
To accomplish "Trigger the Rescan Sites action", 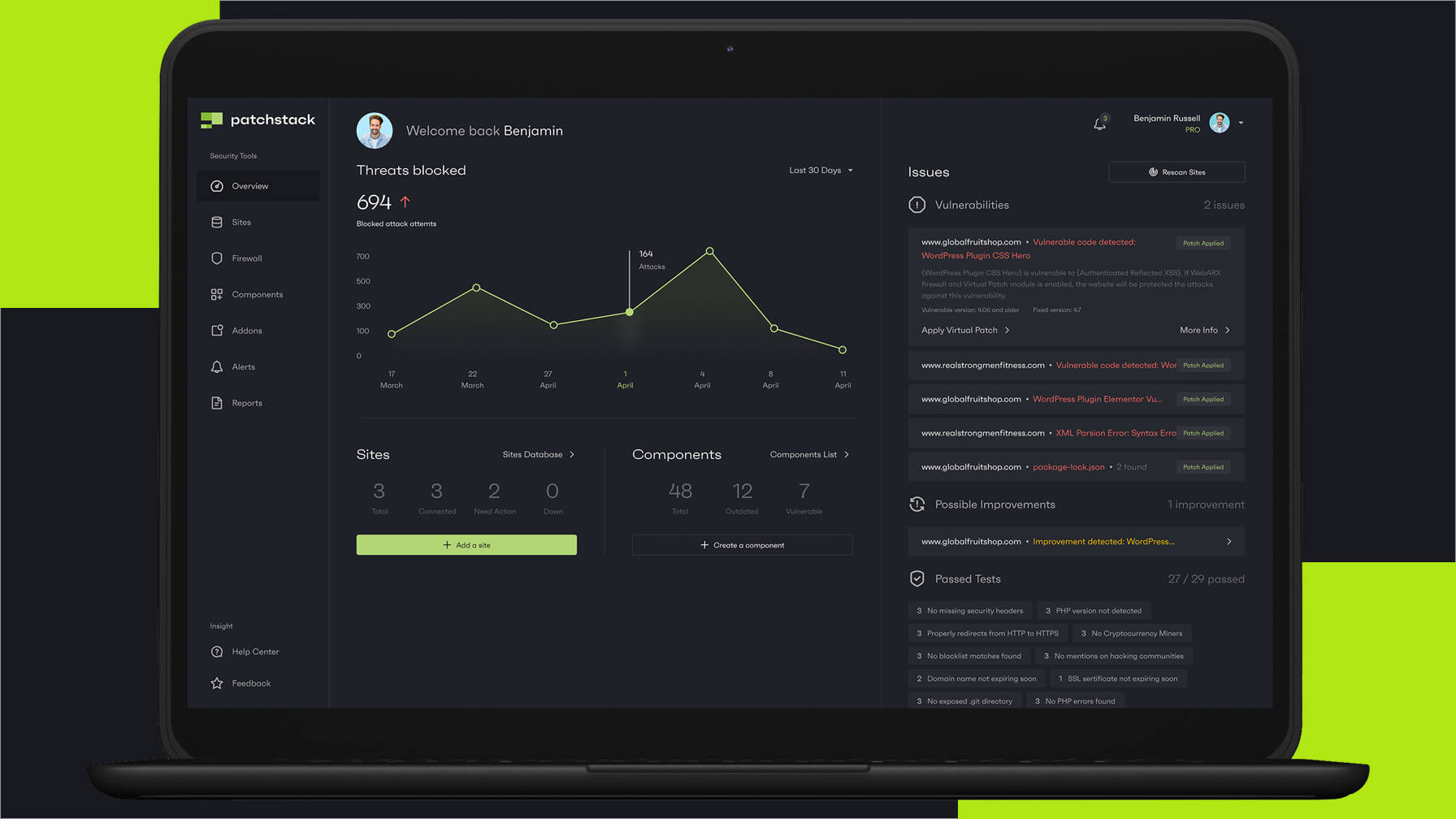I will [x=1176, y=171].
